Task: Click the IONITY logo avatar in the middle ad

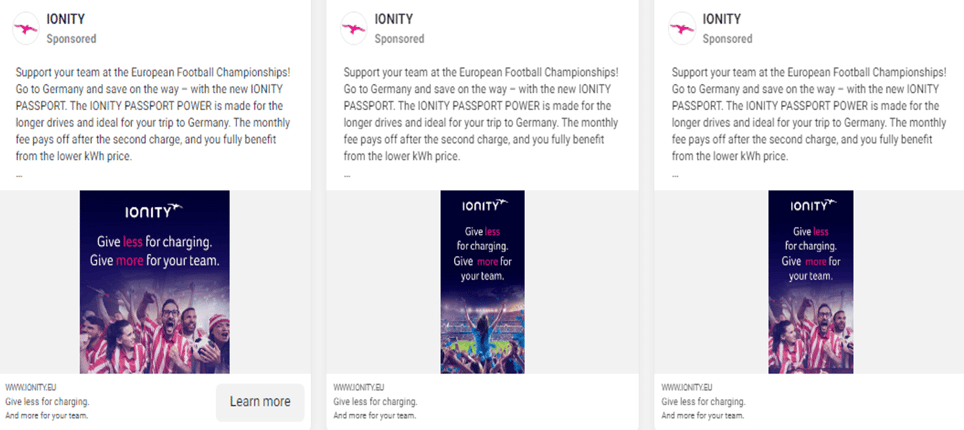Action: (355, 28)
